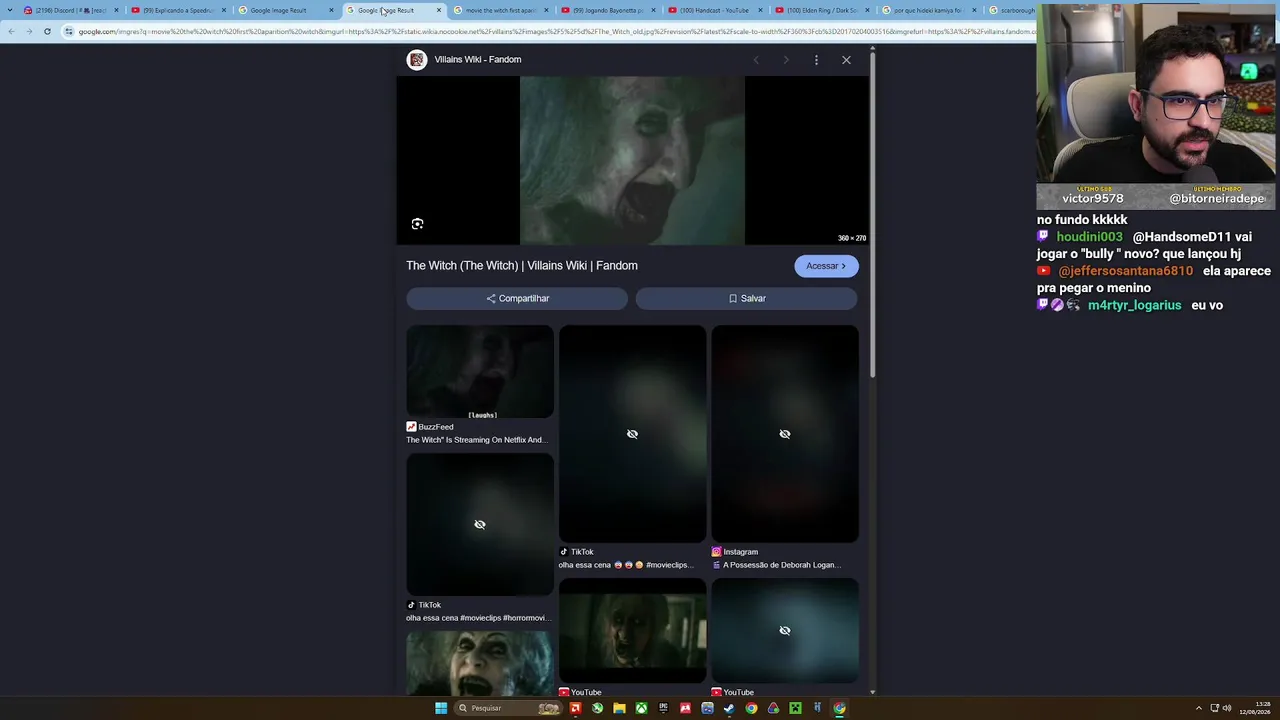Open Epic Games launcher from taskbar
The image size is (1280, 720).
663,708
